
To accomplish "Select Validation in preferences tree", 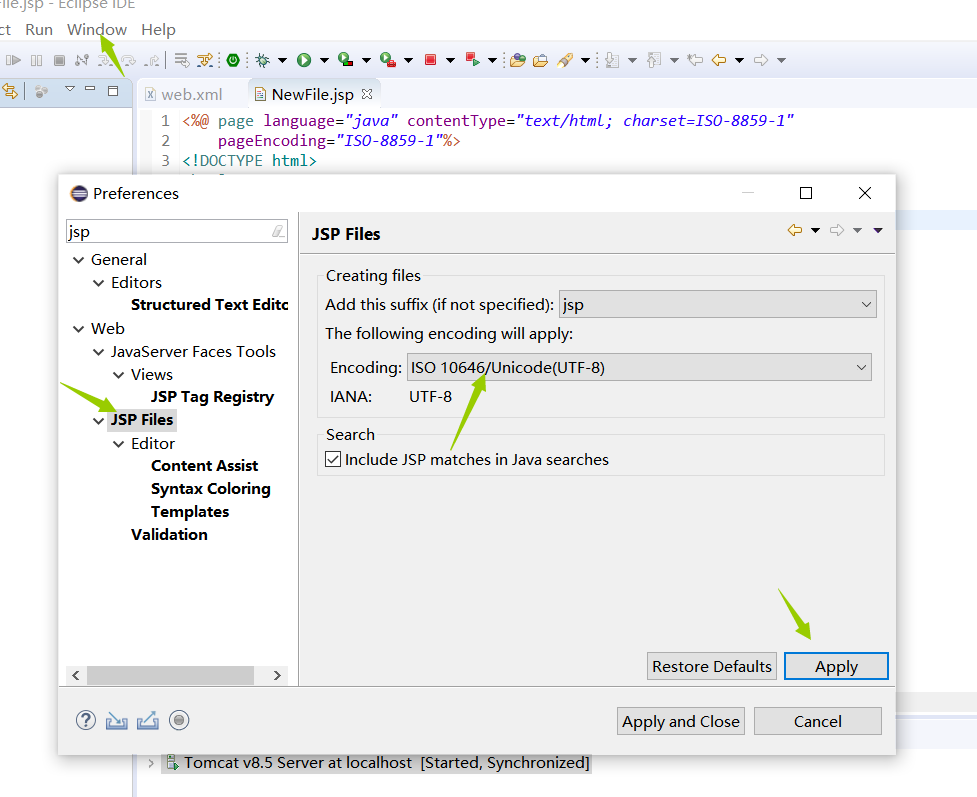I will [x=169, y=535].
